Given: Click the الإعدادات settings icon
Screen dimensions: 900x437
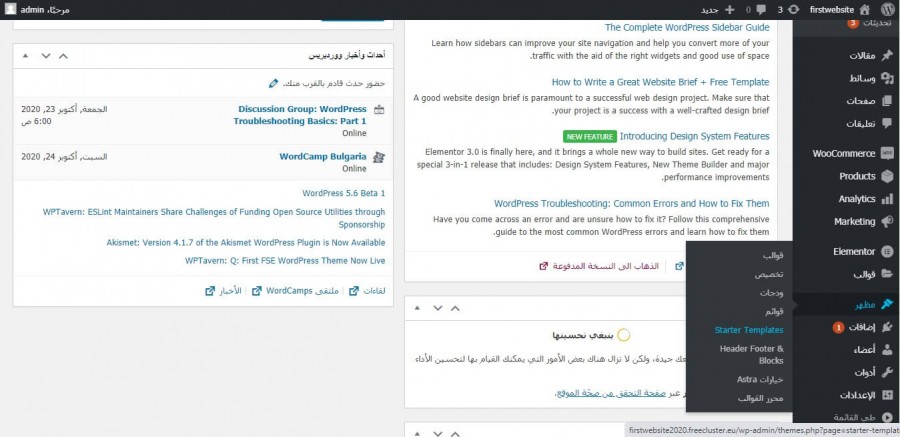Looking at the screenshot, I should (887, 395).
